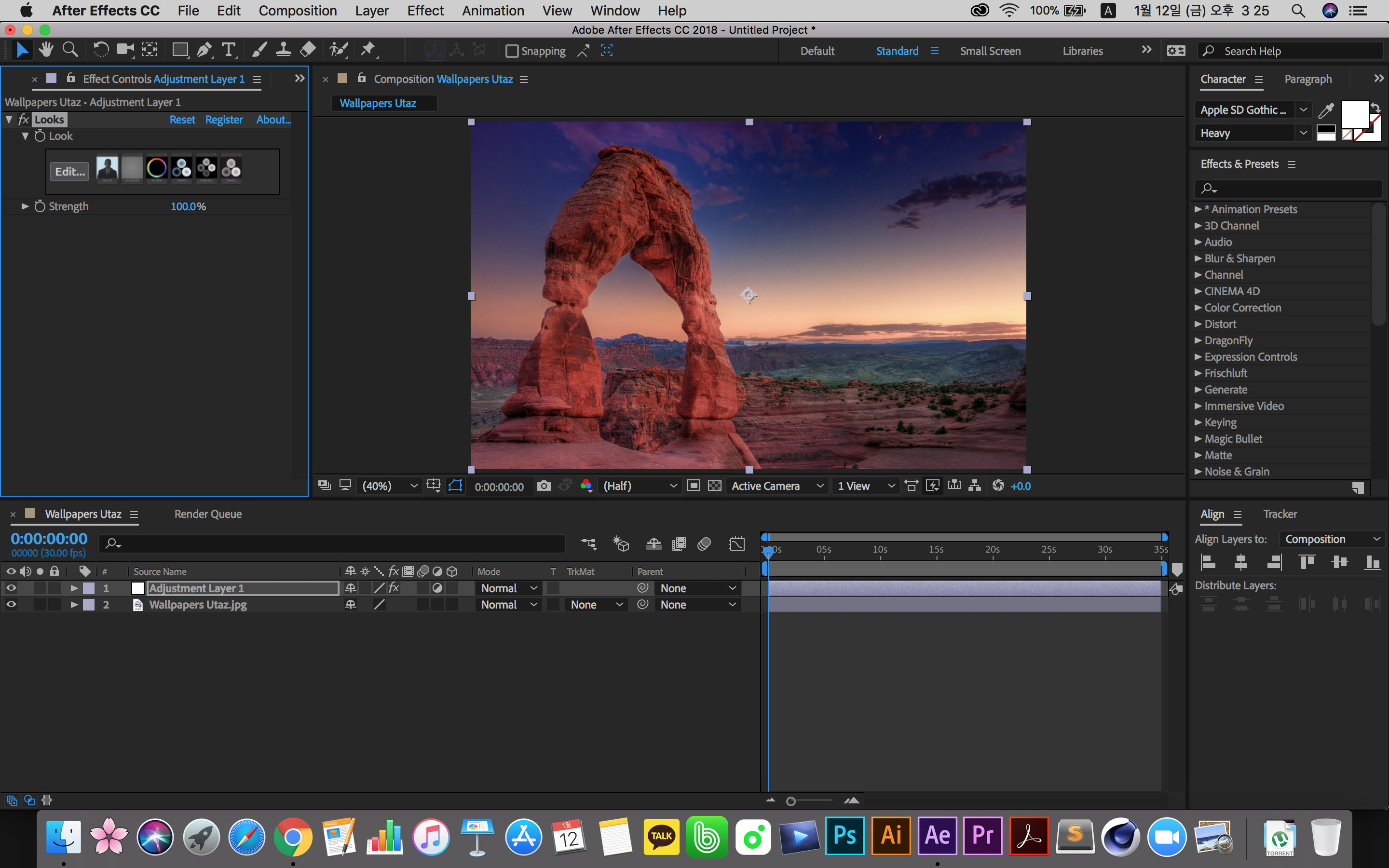Open composition mini-flowchart in timeline
This screenshot has height=868, width=1389.
pos(588,543)
